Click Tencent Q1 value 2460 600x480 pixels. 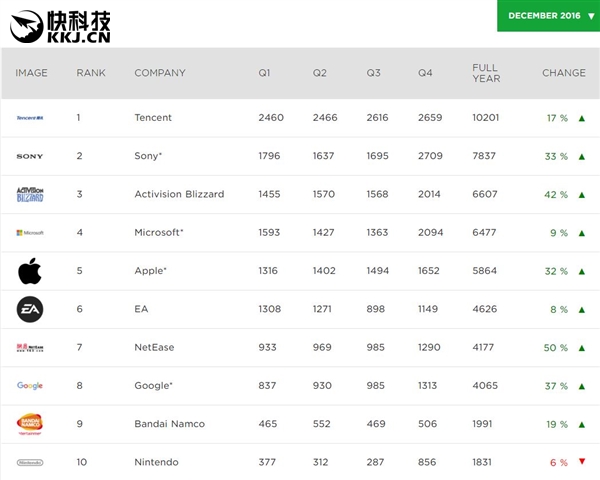pos(271,118)
